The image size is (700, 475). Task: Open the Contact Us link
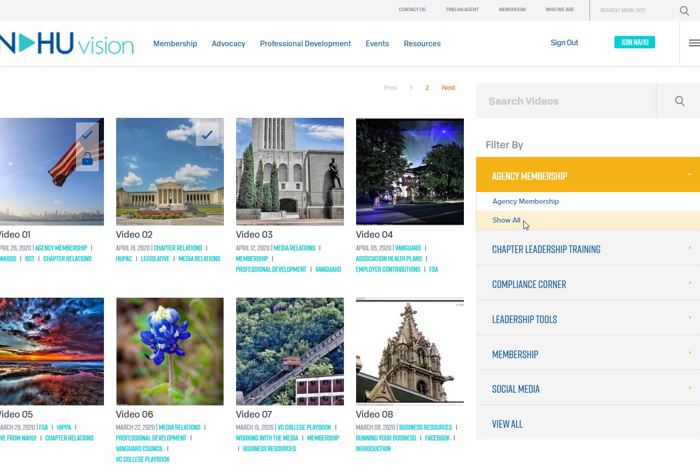point(412,9)
